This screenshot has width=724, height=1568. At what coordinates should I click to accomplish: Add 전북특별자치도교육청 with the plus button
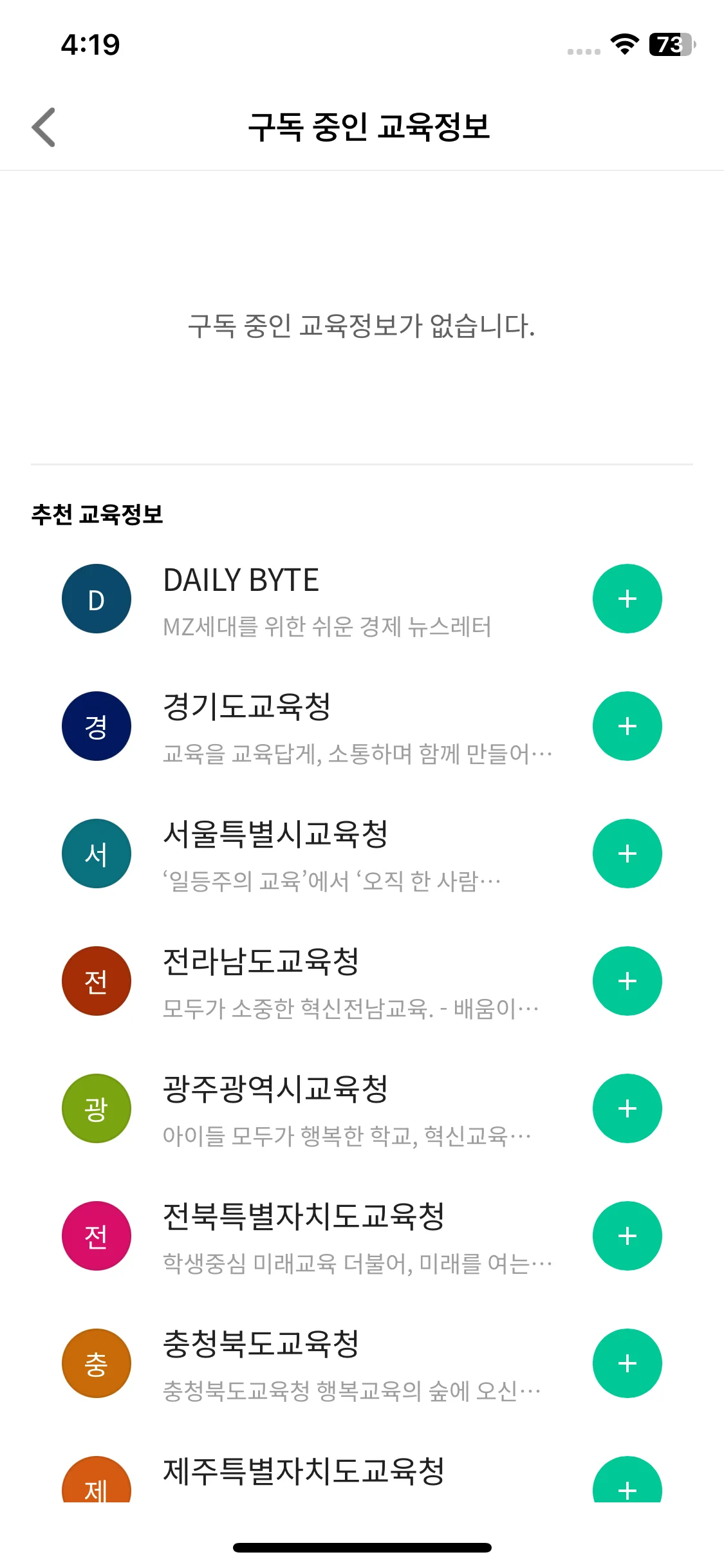click(627, 1236)
